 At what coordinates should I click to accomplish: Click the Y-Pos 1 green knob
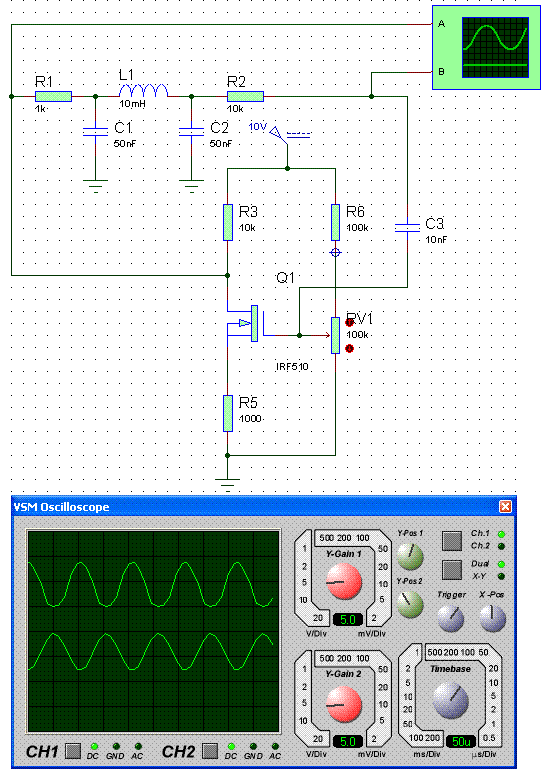410,556
